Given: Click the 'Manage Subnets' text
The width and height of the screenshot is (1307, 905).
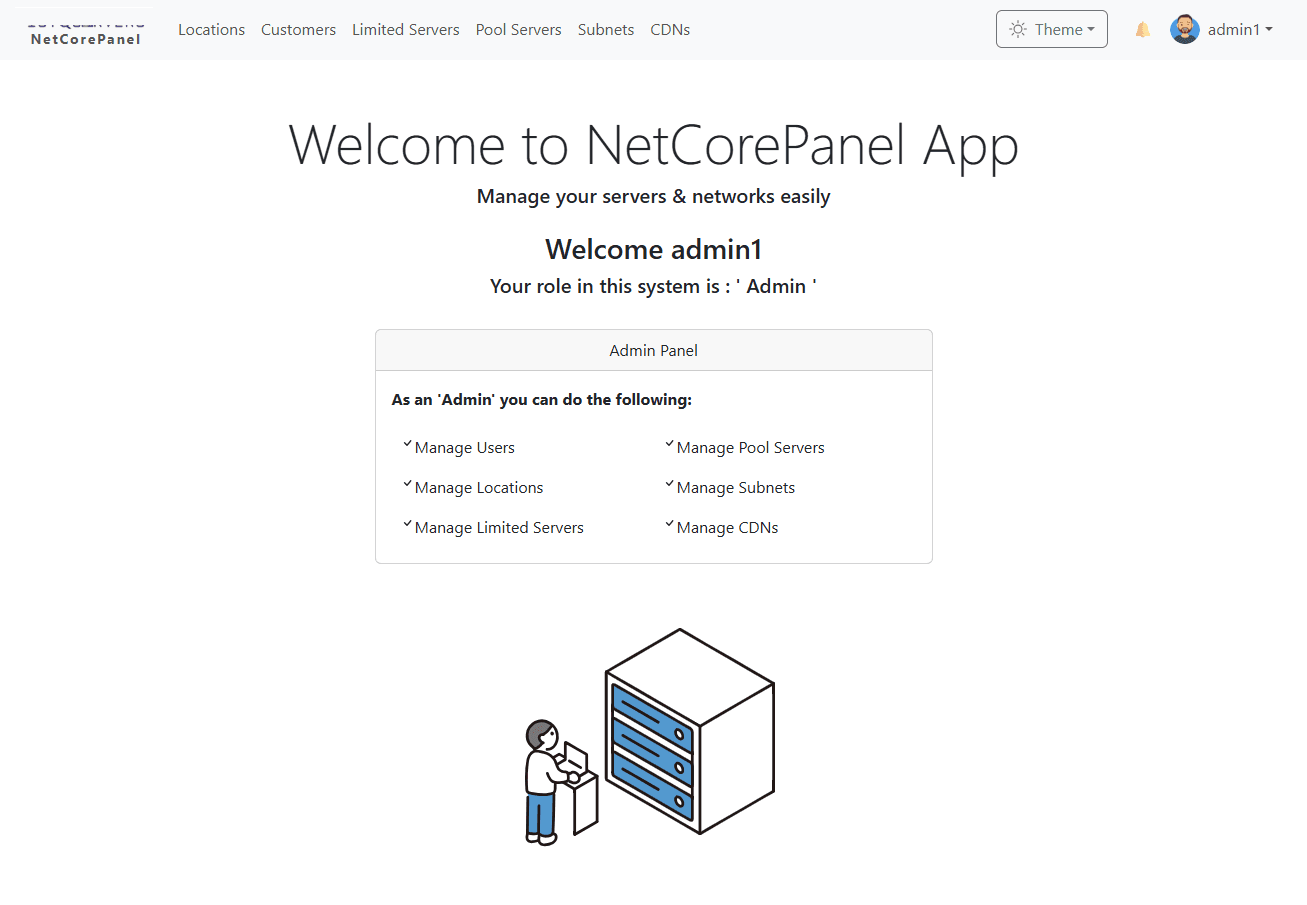Looking at the screenshot, I should point(736,488).
